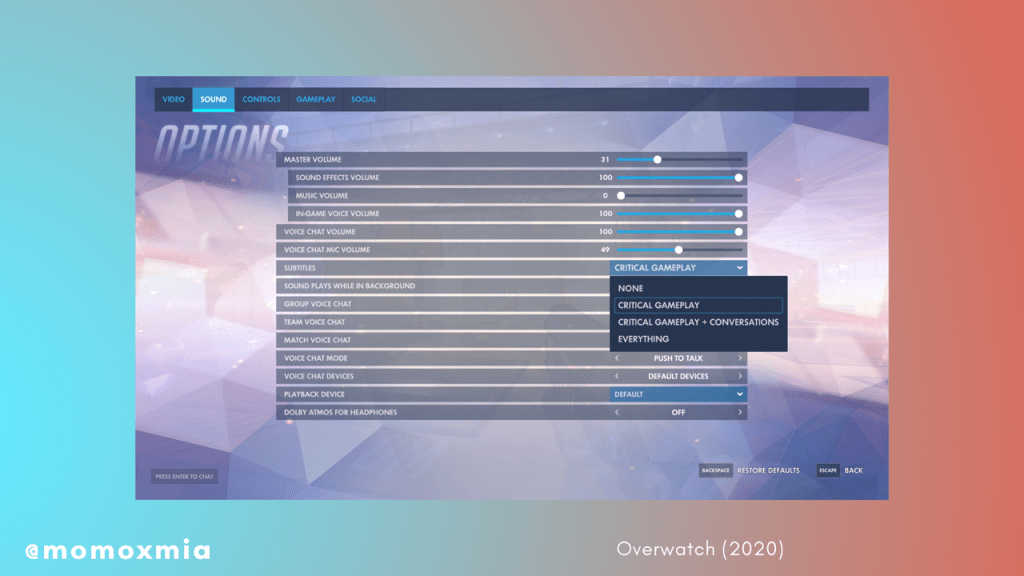
Task: Click the Voice Chat Mic Volume slider knob
Action: coord(678,250)
